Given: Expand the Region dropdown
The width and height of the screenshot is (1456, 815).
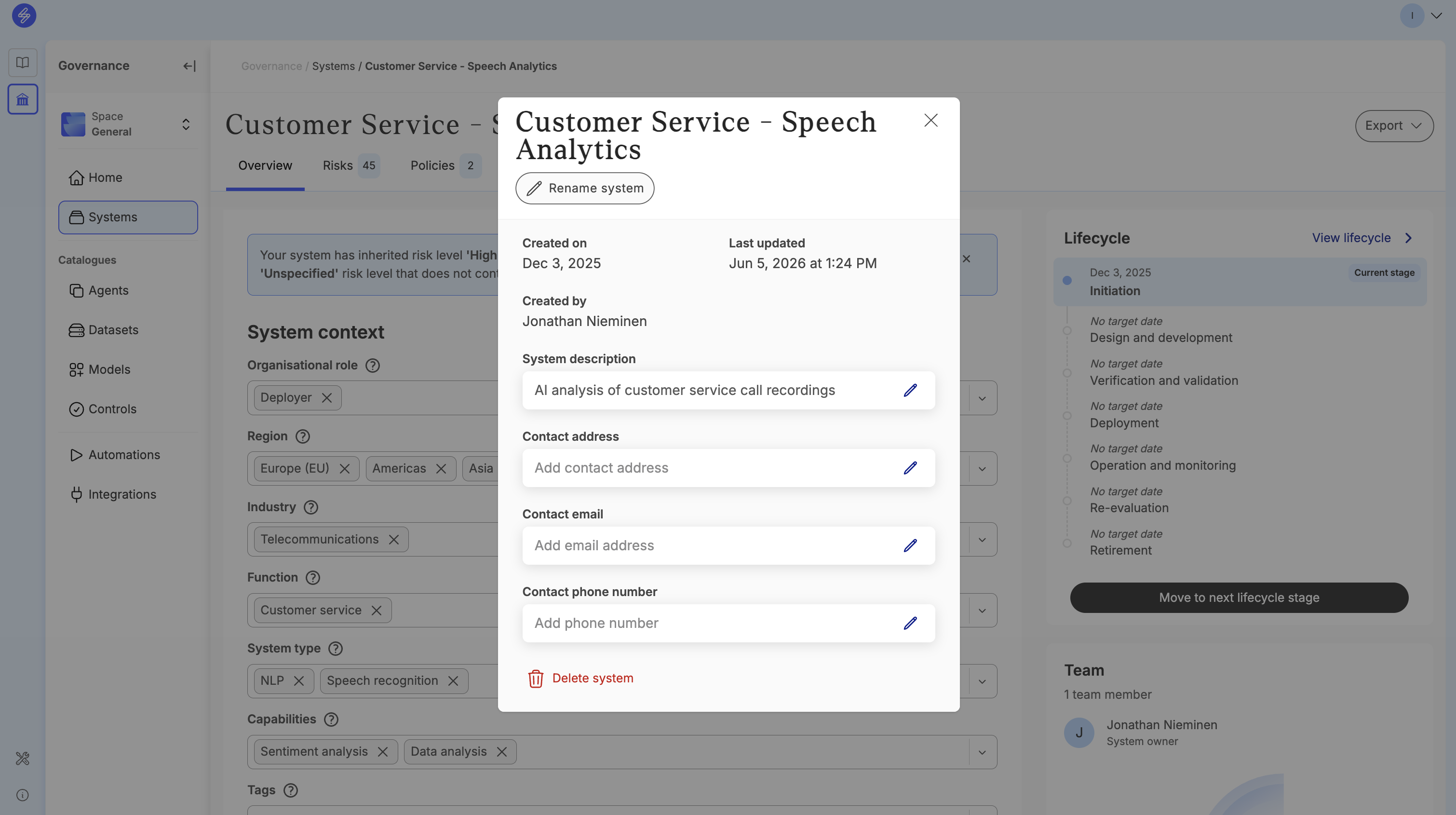Looking at the screenshot, I should (983, 469).
